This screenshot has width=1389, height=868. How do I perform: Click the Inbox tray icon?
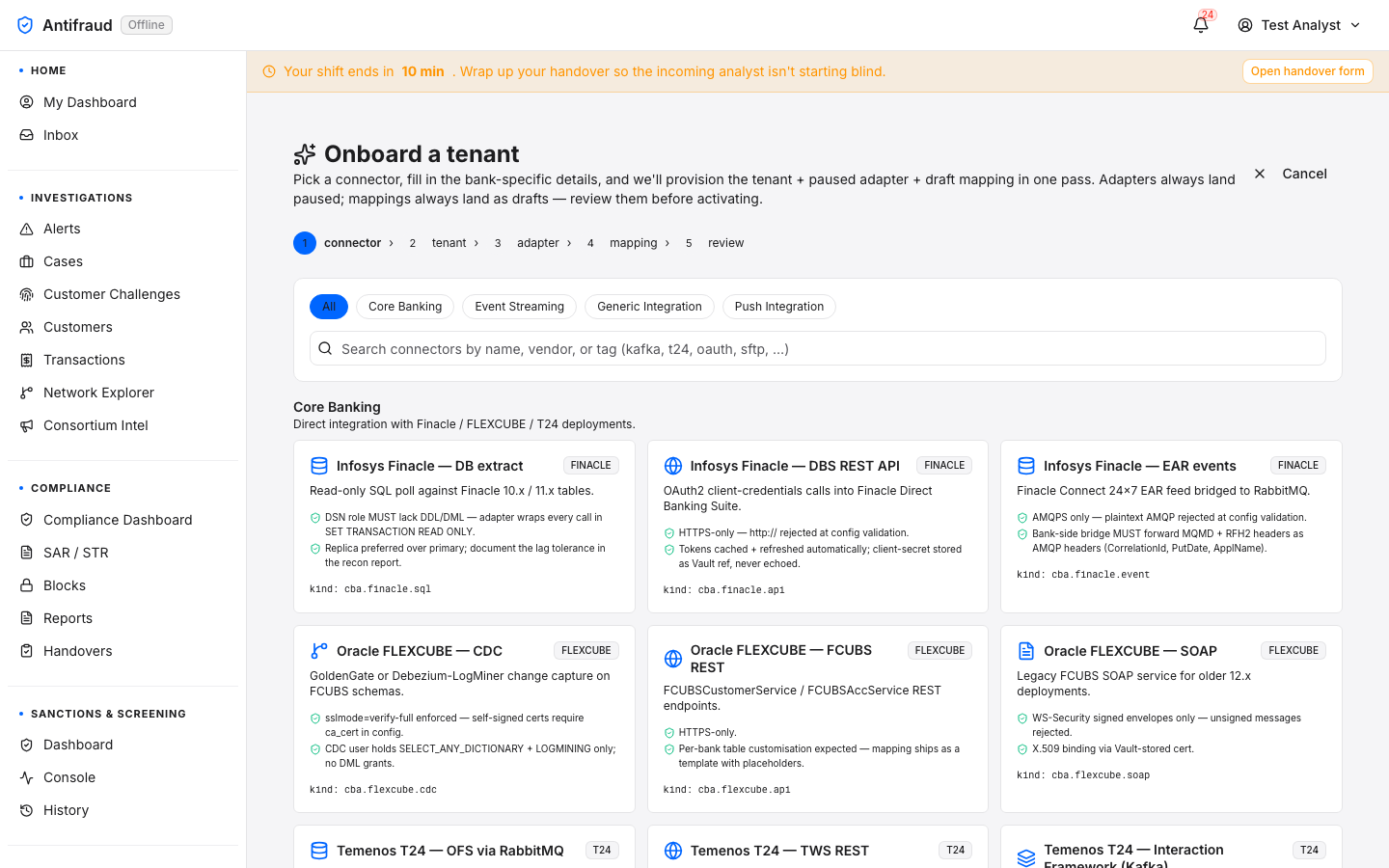(x=27, y=135)
